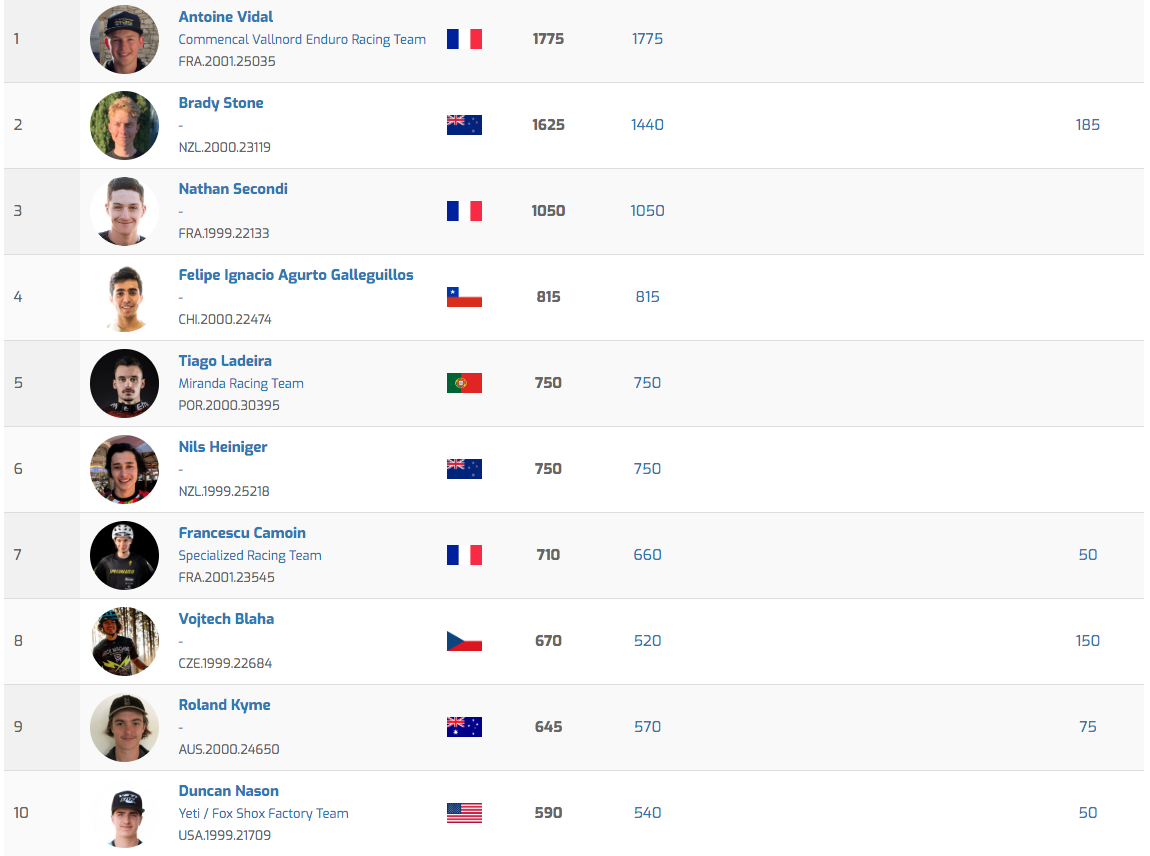
Task: Open the Miranda Racing Team page
Action: pyautogui.click(x=241, y=384)
